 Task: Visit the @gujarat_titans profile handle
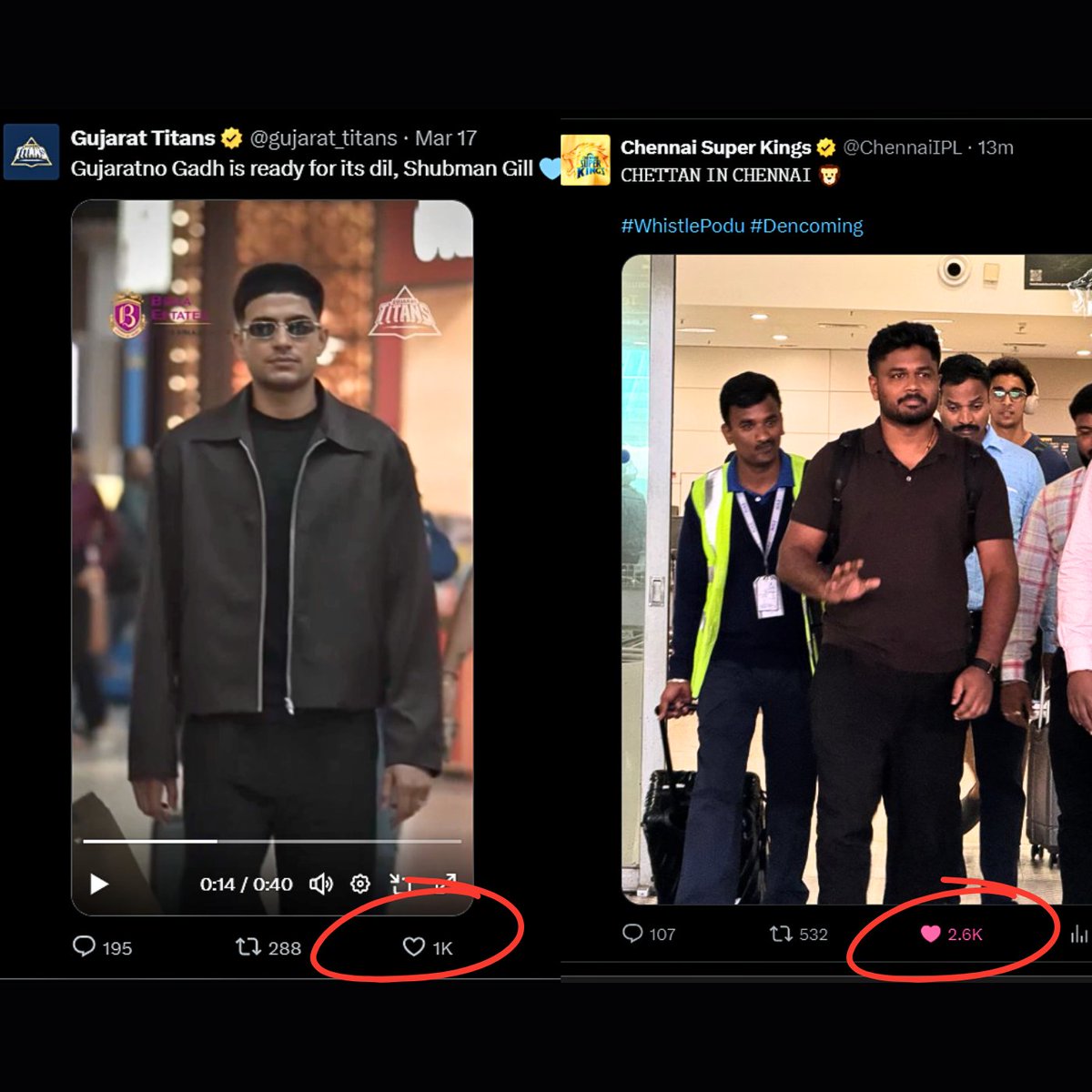(x=323, y=138)
